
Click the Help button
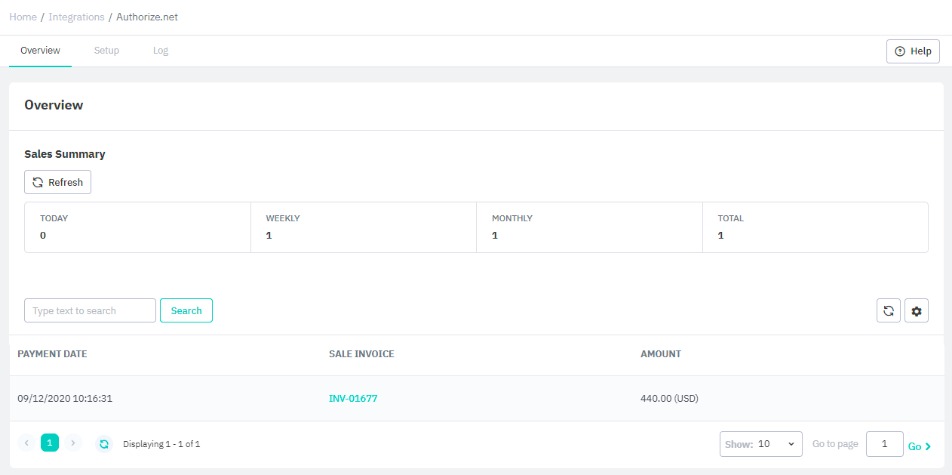[912, 51]
